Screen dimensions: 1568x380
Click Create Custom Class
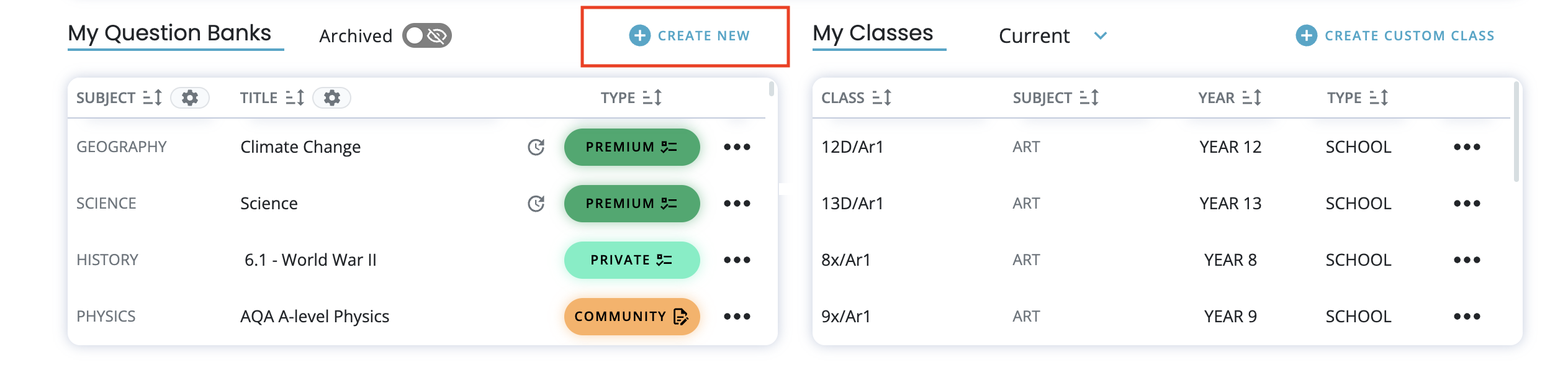pos(1395,36)
